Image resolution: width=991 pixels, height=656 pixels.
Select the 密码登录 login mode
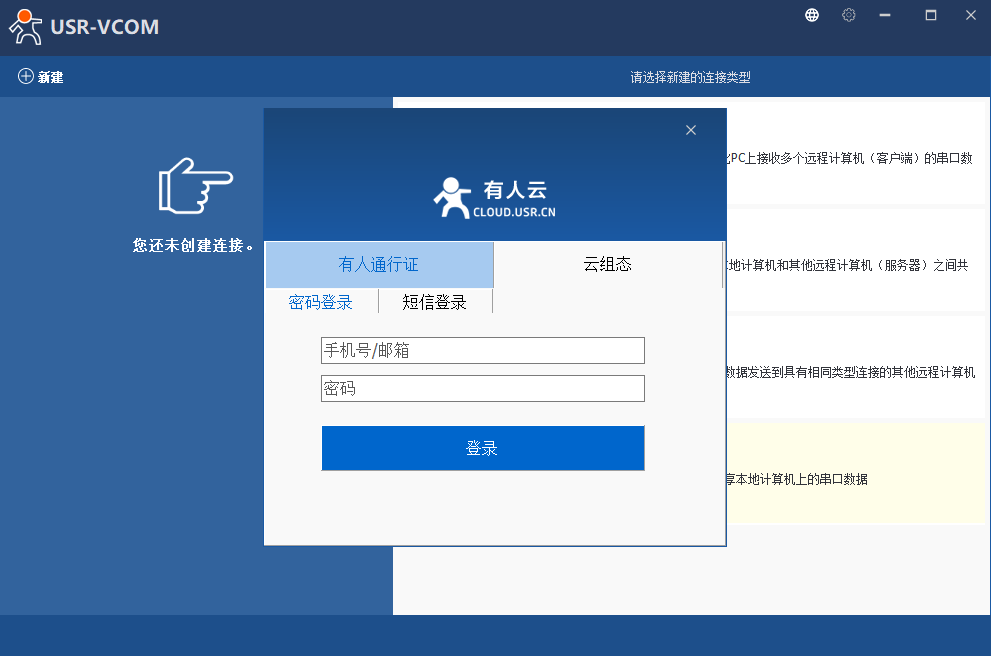click(321, 302)
